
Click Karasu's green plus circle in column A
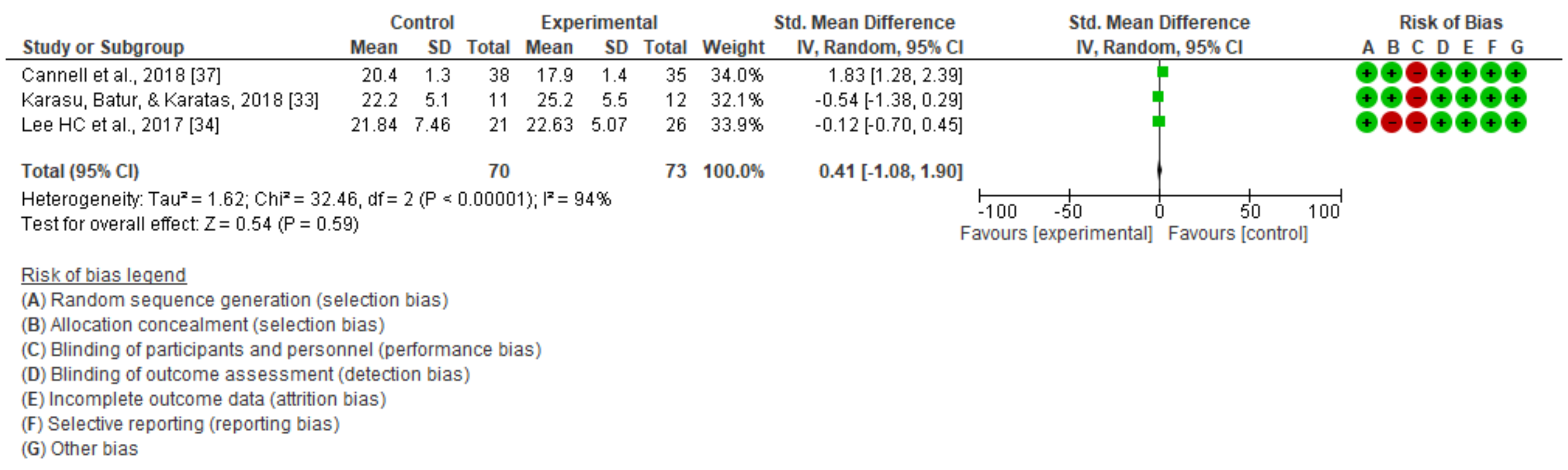(x=1367, y=98)
